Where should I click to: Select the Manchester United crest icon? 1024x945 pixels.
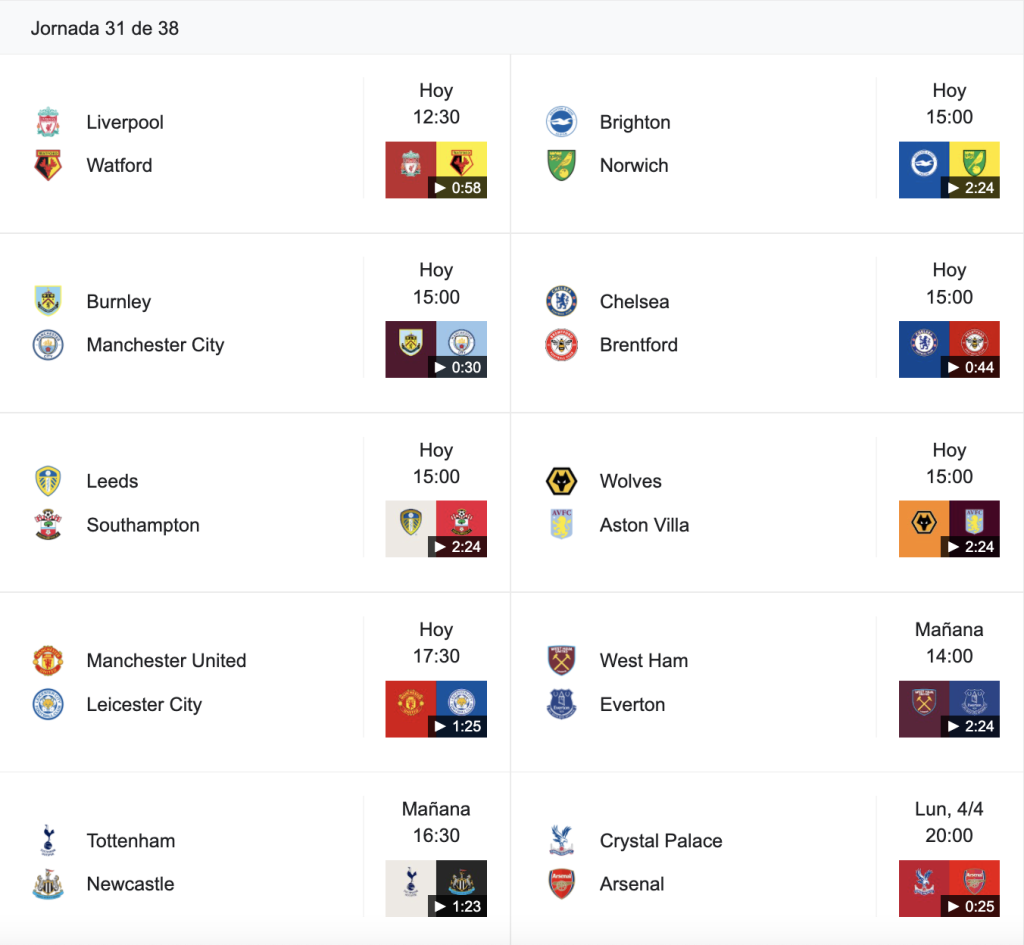[x=48, y=660]
